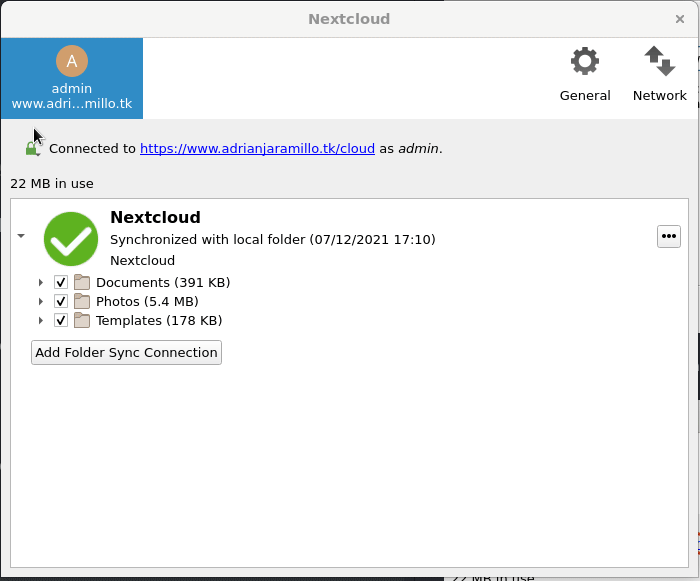The image size is (700, 581).
Task: Open the adrianjaramillo.tk/cloud link
Action: [257, 148]
